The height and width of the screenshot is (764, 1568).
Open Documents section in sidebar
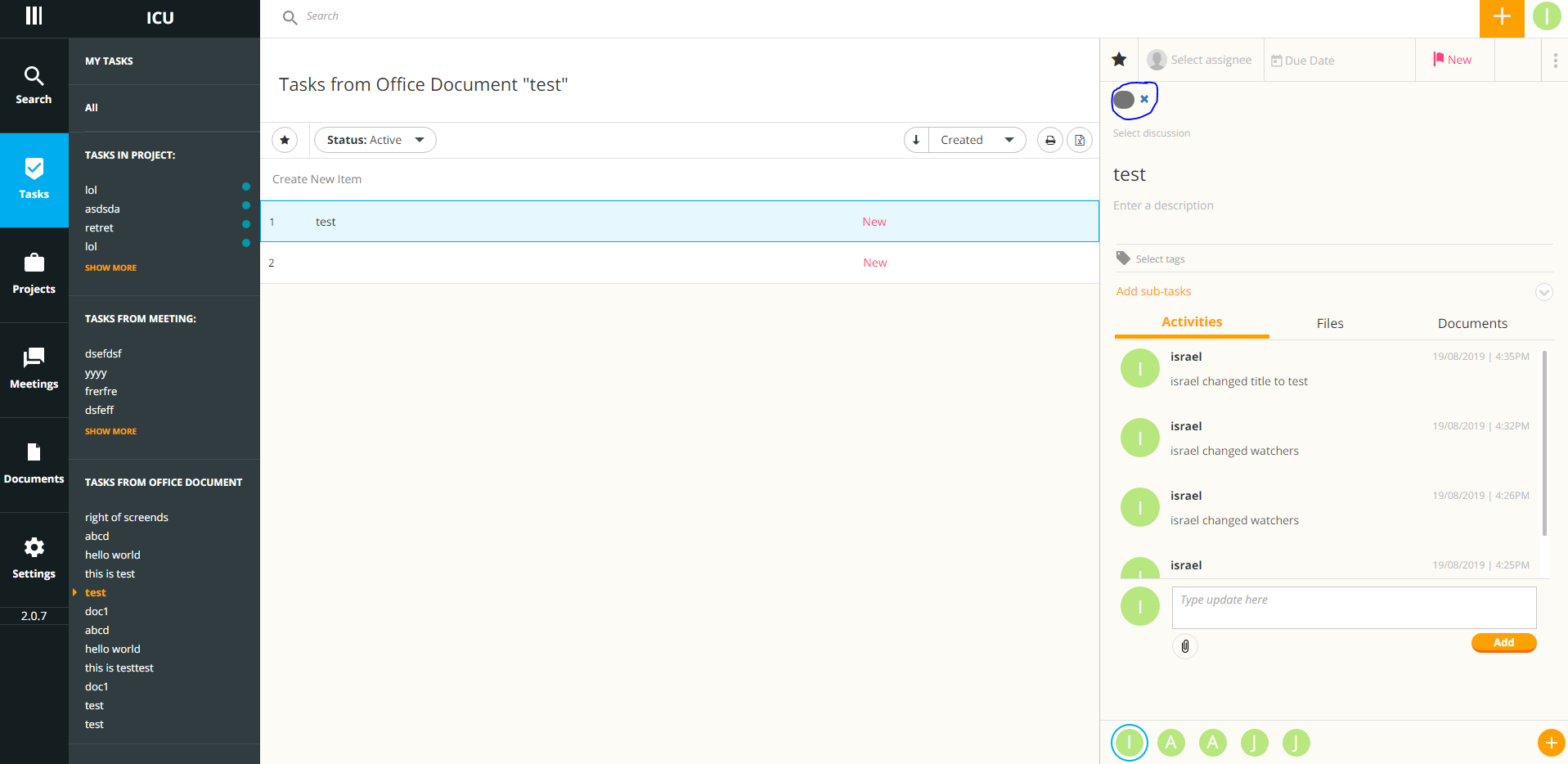click(34, 464)
